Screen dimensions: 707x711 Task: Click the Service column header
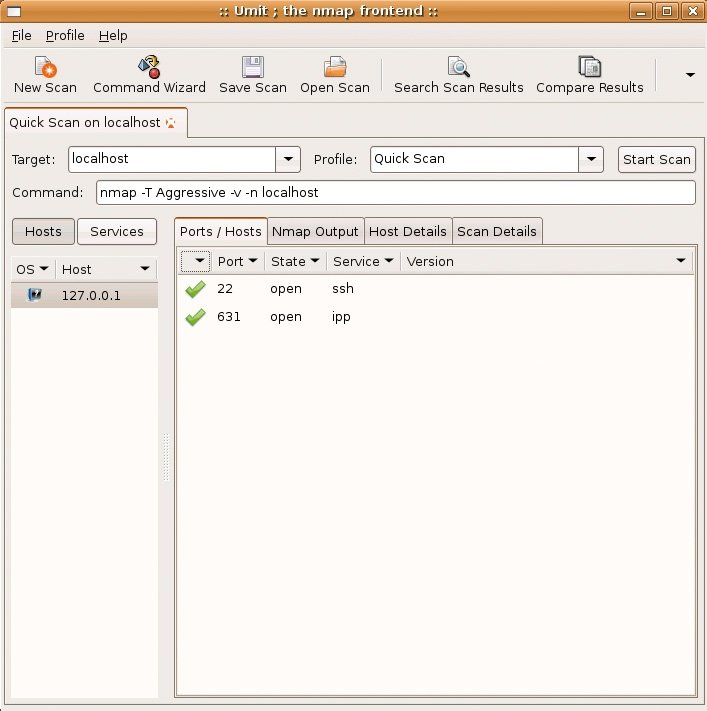tap(363, 261)
